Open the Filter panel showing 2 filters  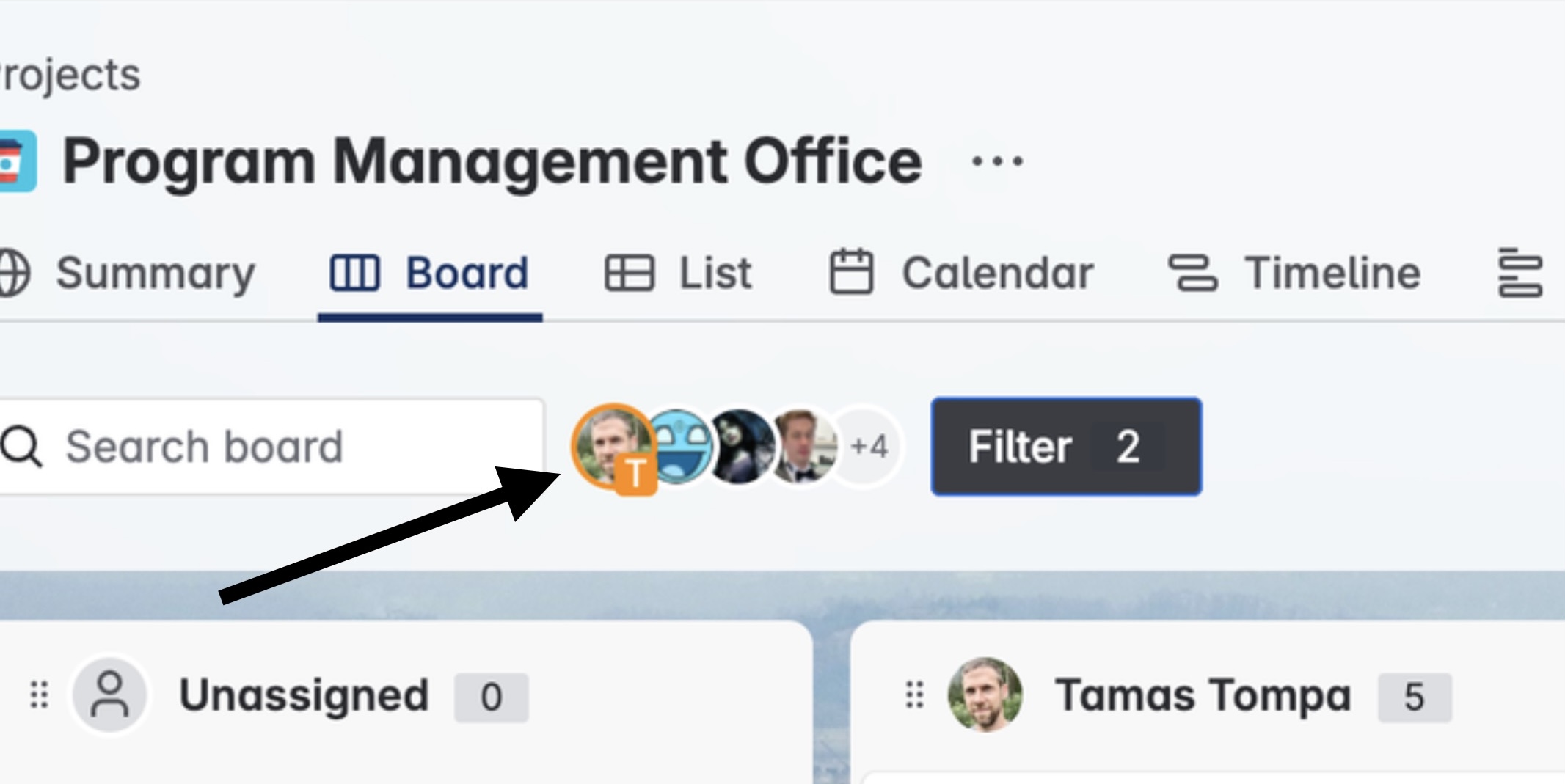(x=1064, y=446)
